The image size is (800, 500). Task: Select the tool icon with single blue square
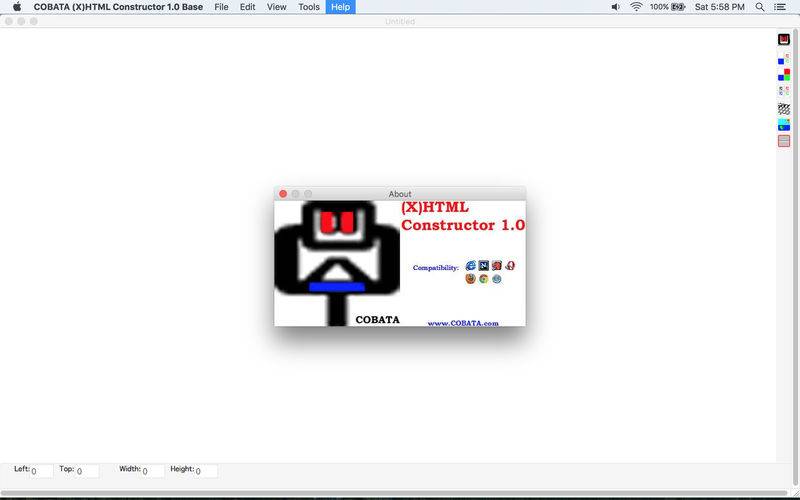(784, 58)
